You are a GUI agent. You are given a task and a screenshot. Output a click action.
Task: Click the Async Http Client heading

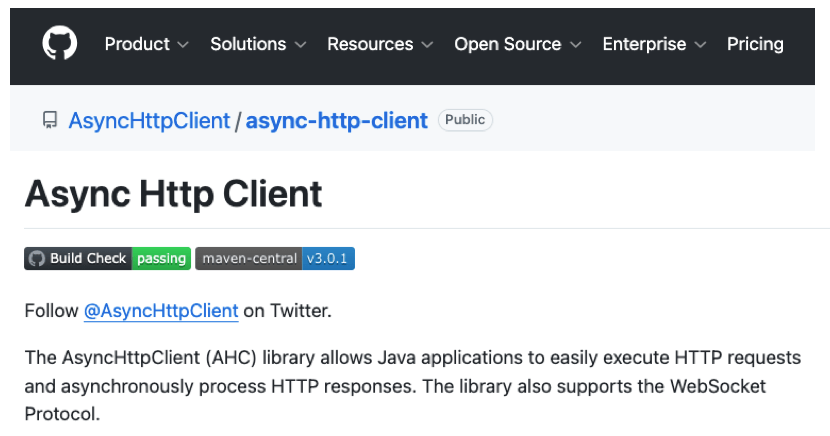[x=173, y=193]
